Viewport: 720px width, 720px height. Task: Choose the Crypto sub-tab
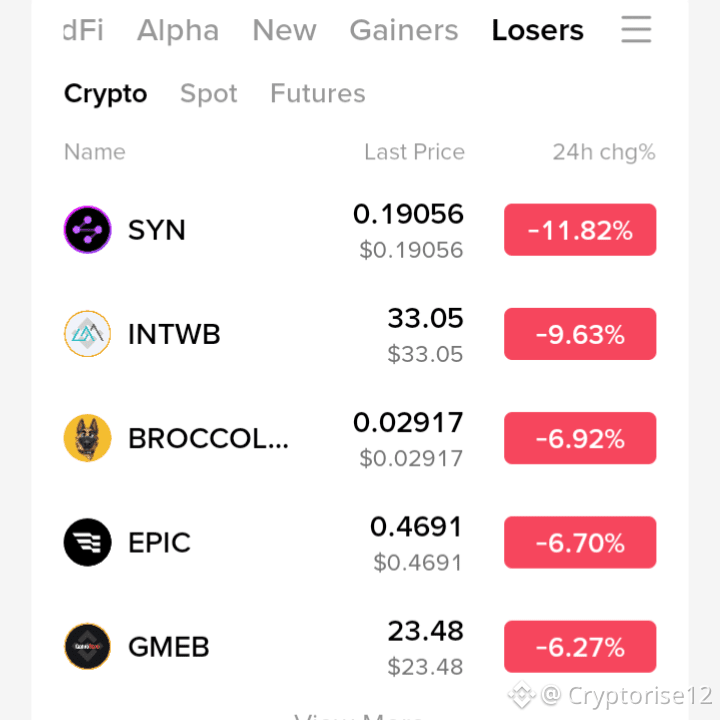[106, 94]
